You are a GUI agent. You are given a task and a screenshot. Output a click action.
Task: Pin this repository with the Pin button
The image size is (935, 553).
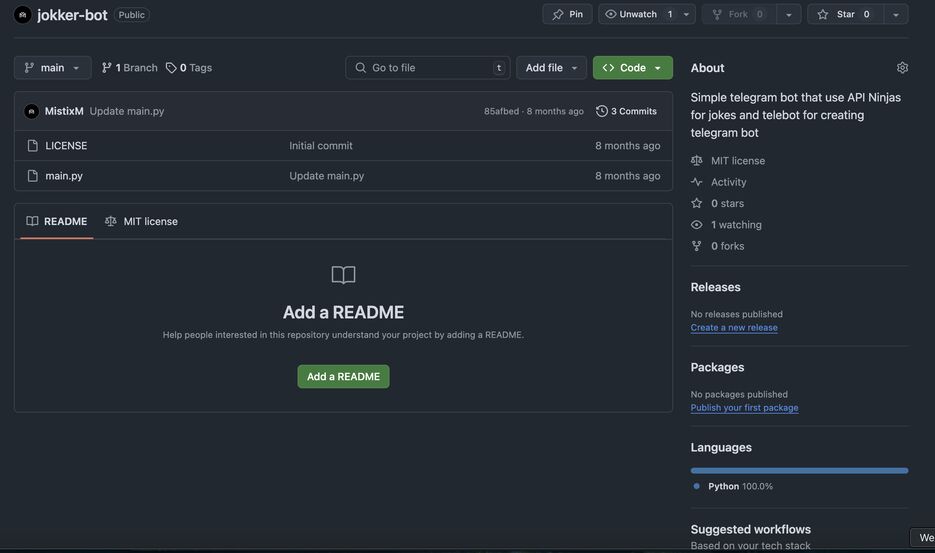tap(567, 14)
